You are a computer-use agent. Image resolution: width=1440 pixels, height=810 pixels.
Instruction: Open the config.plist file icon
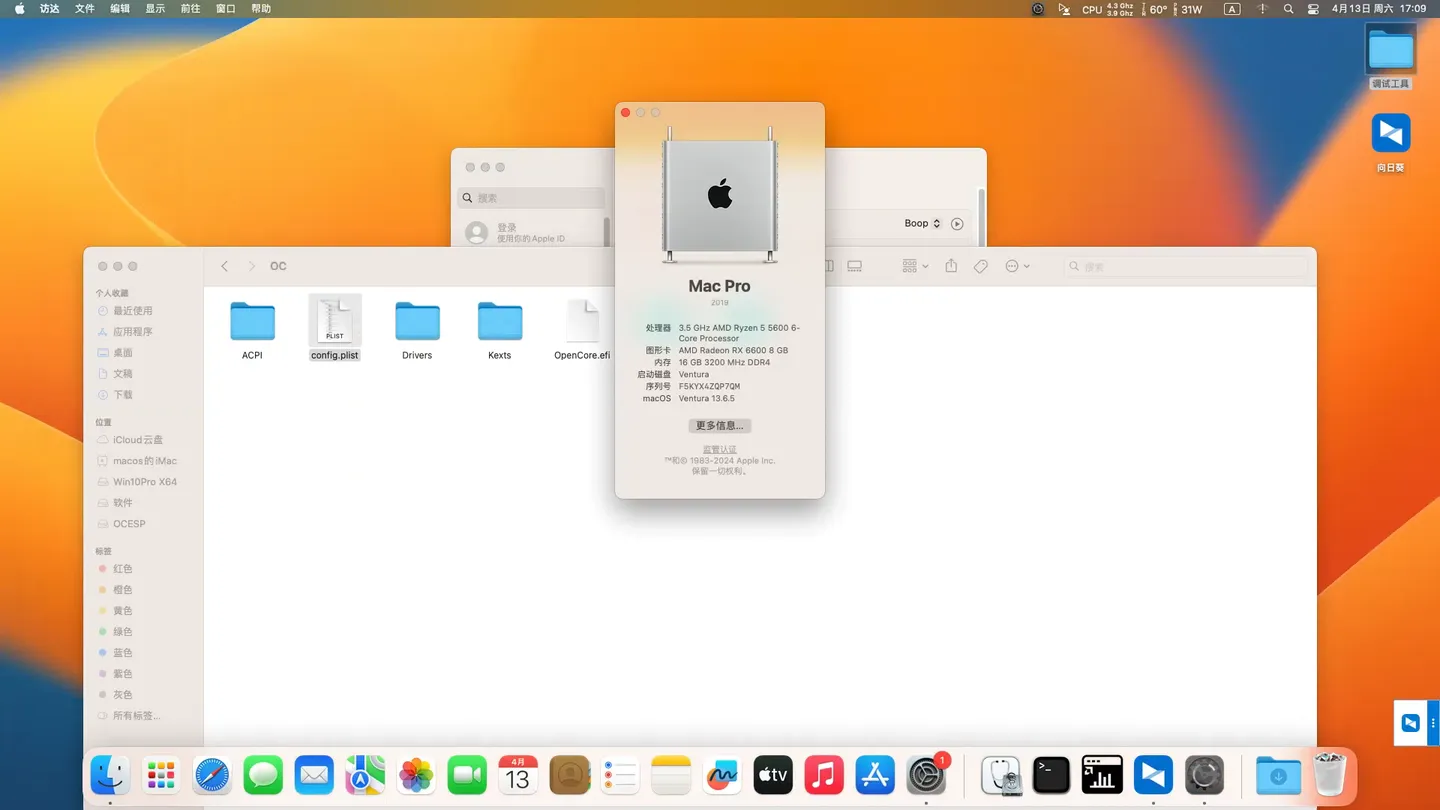coord(335,321)
